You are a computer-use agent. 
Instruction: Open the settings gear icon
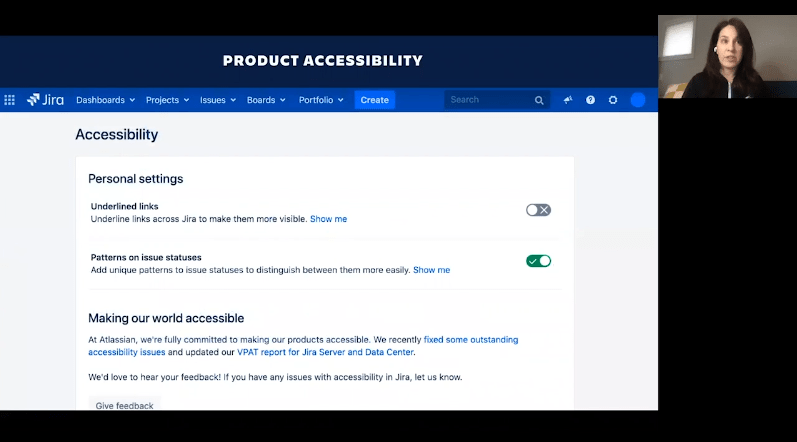[x=613, y=100]
